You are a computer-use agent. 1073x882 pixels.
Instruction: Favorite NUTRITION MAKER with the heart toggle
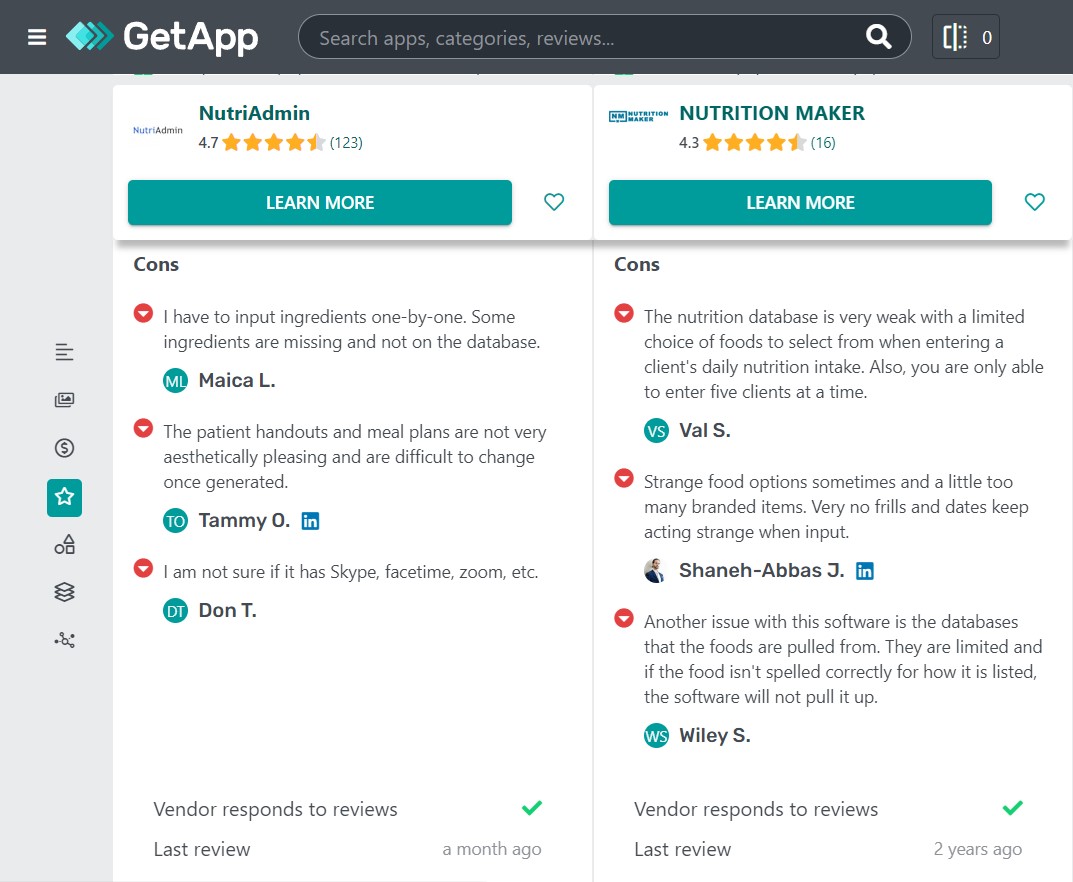click(x=1034, y=202)
